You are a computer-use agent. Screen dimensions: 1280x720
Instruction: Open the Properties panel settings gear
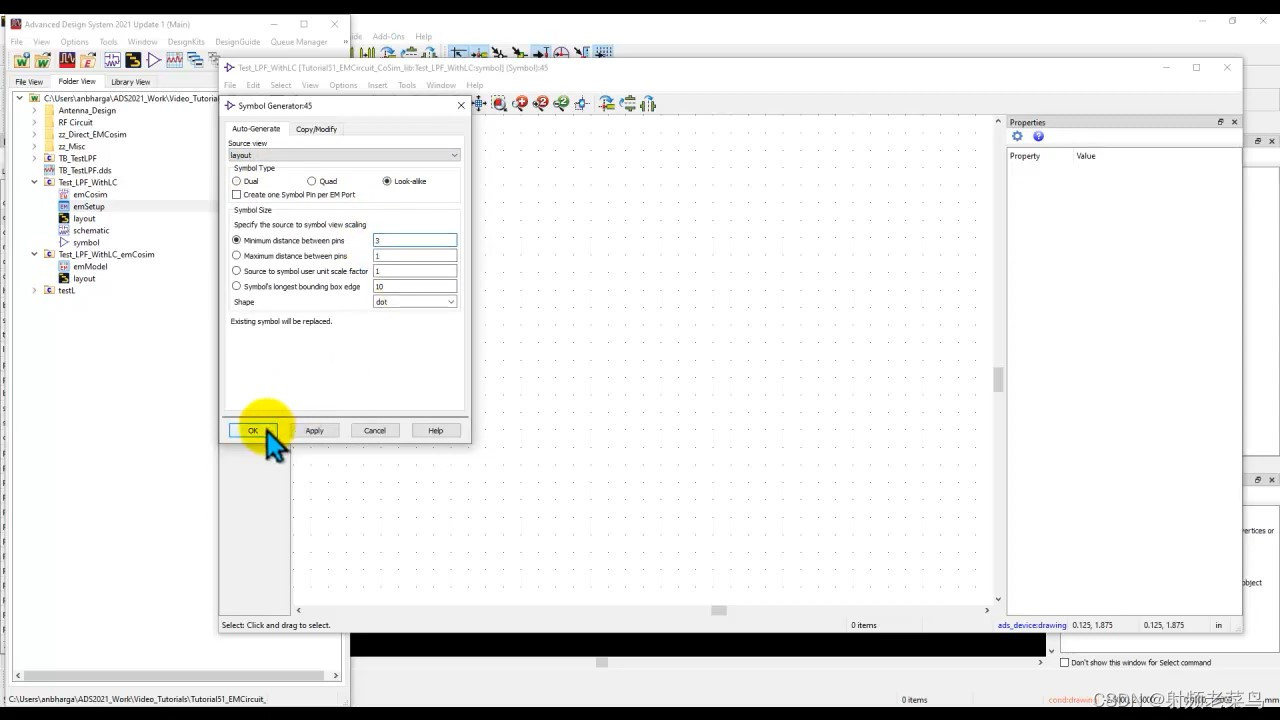tap(1017, 136)
